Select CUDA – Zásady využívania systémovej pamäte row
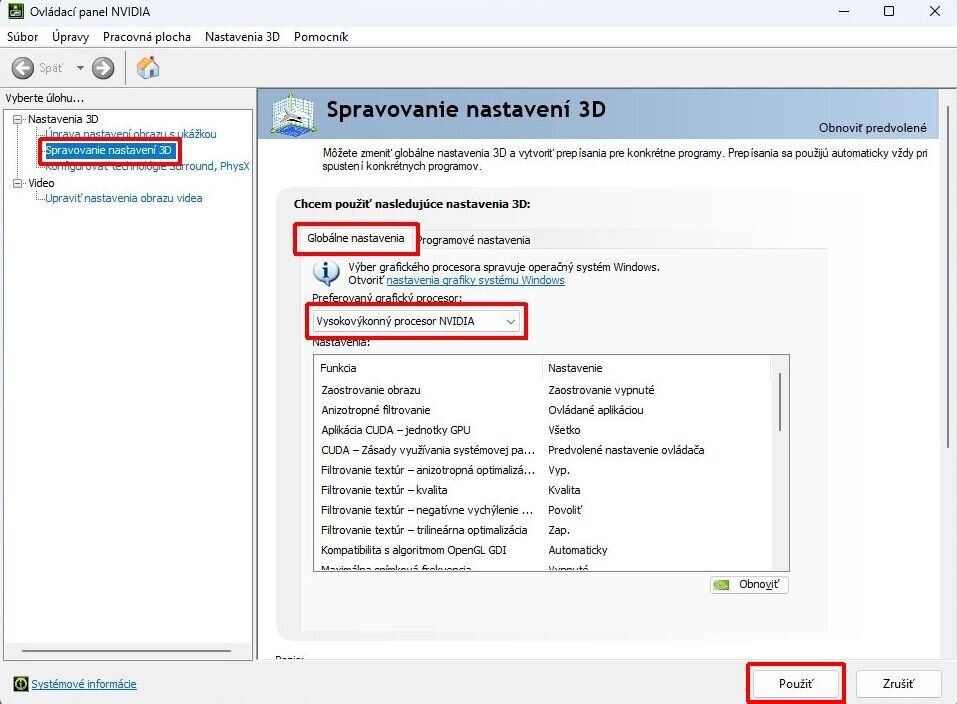The height and width of the screenshot is (704, 957). pos(542,450)
